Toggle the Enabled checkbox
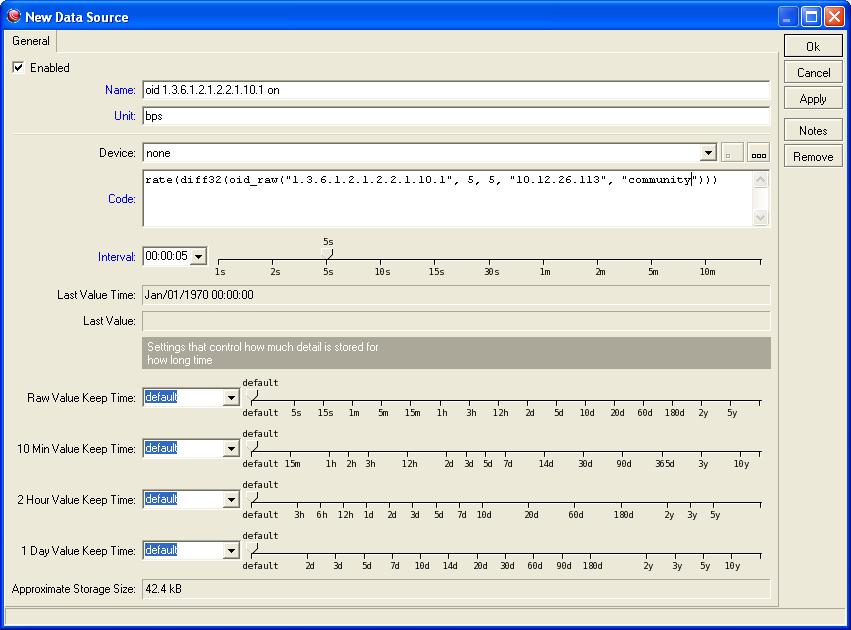Image resolution: width=851 pixels, height=630 pixels. pos(18,68)
